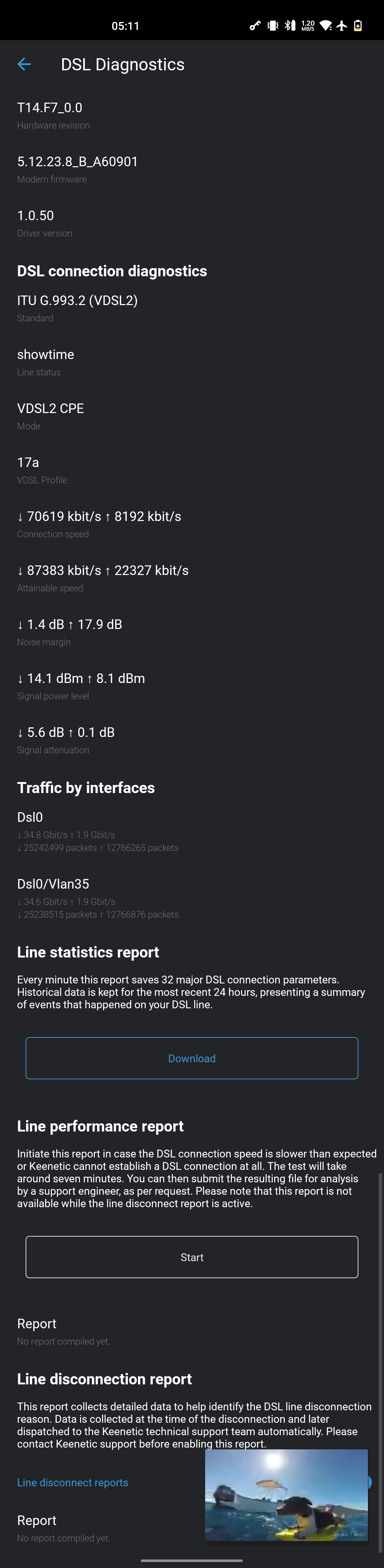Open the Line disconnect reports link
Image resolution: width=384 pixels, height=1568 pixels.
pos(73,1482)
